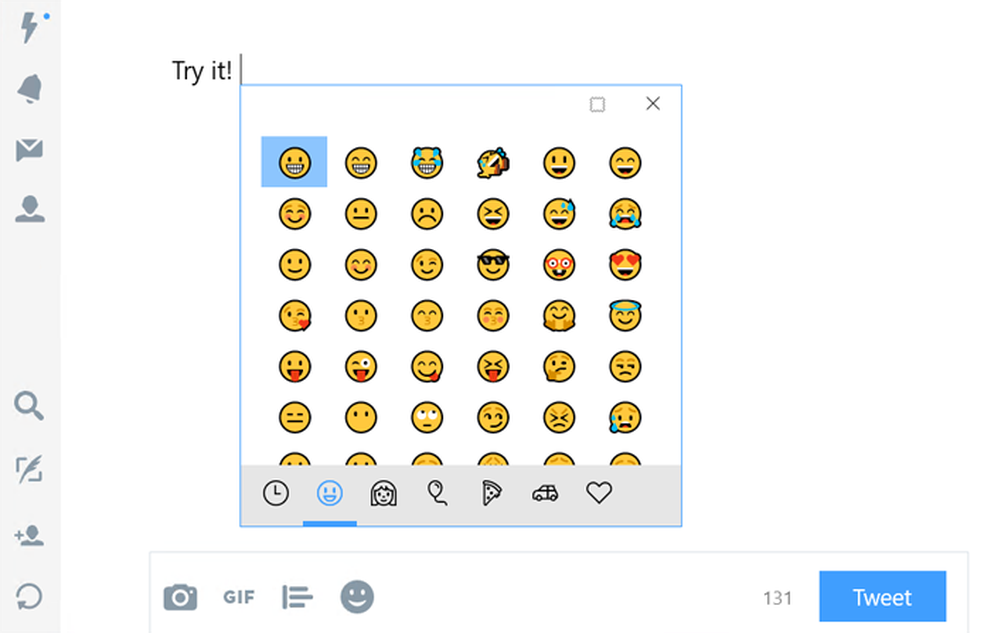Compose a new tweet with the pencil icon
Viewport: 984px width, 633px height.
29,470
